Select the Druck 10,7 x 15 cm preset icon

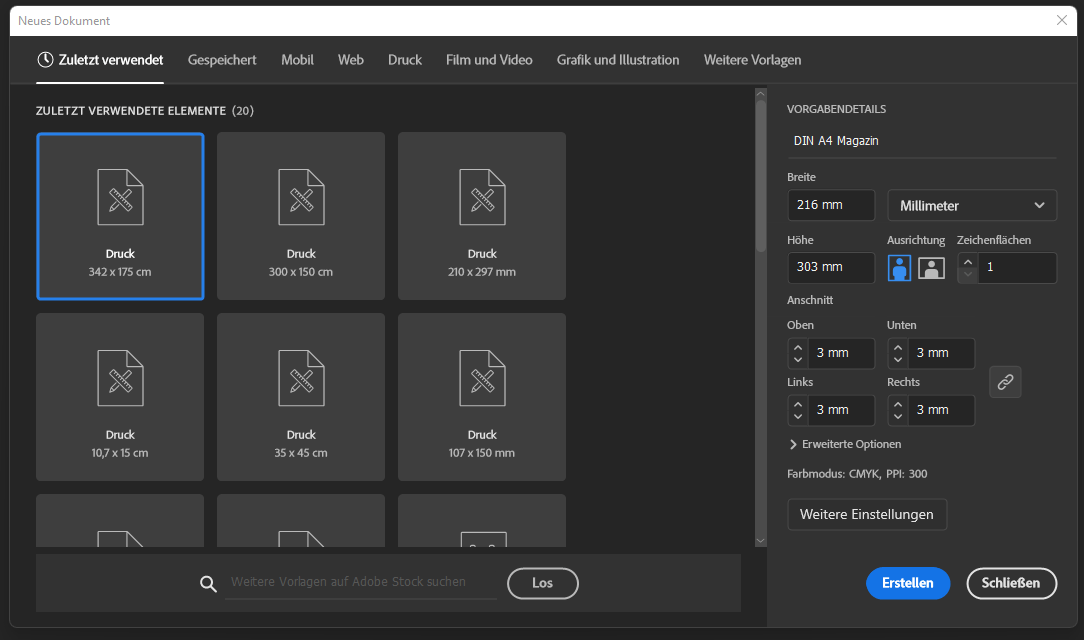pyautogui.click(x=120, y=378)
